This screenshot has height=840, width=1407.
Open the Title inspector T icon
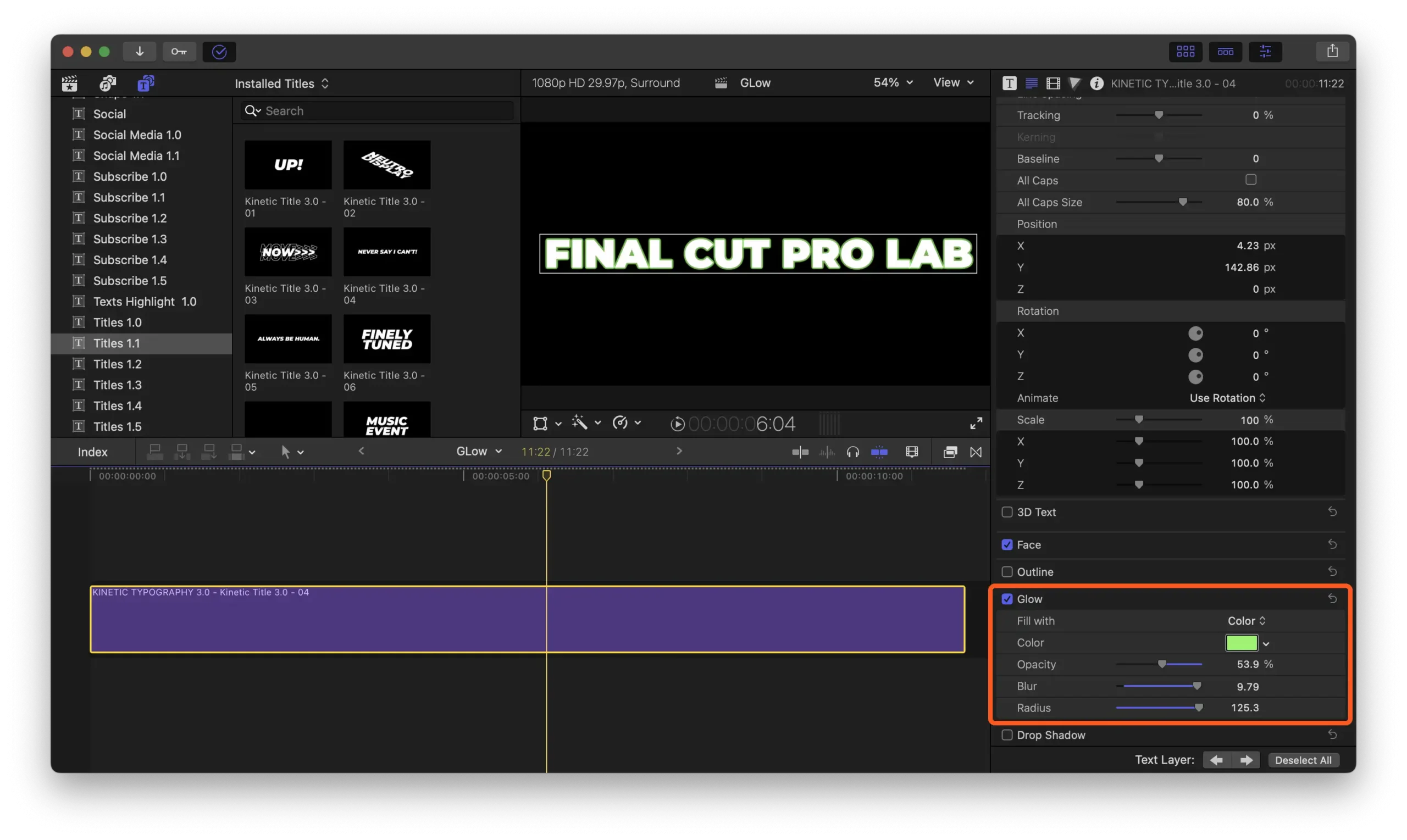(x=1009, y=83)
